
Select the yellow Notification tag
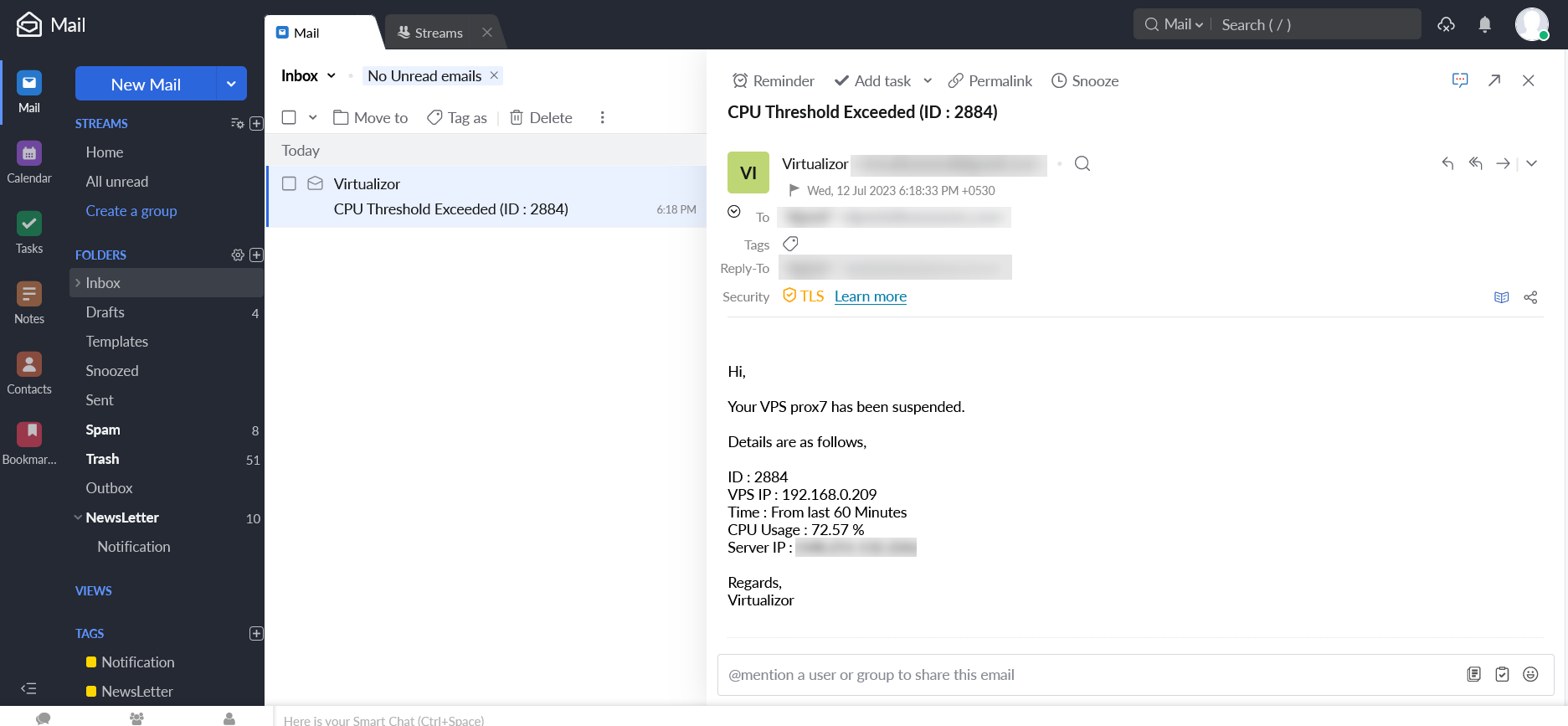click(x=130, y=662)
